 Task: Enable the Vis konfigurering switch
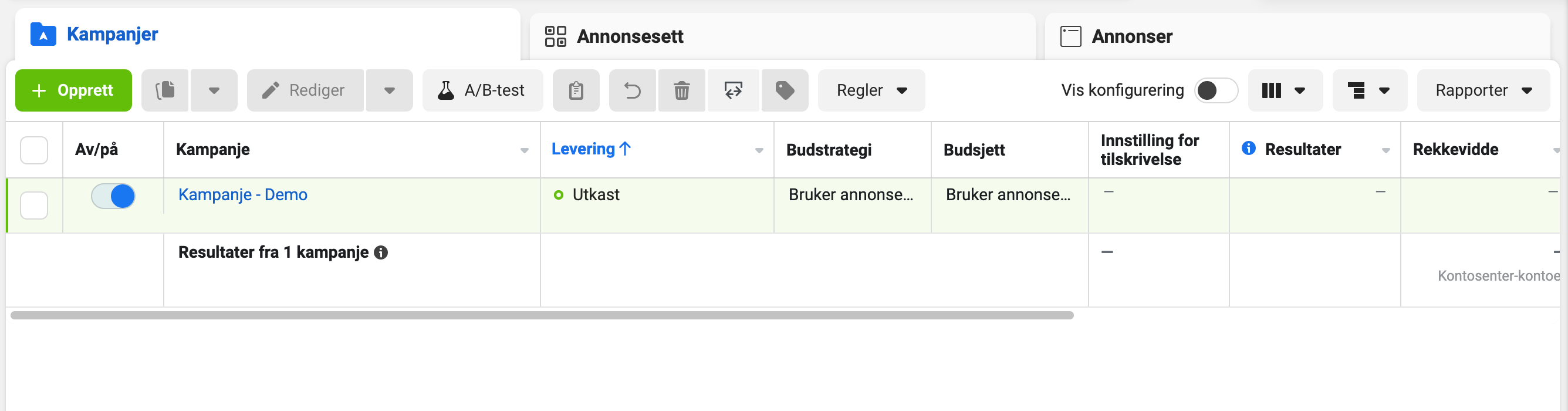[x=1215, y=90]
